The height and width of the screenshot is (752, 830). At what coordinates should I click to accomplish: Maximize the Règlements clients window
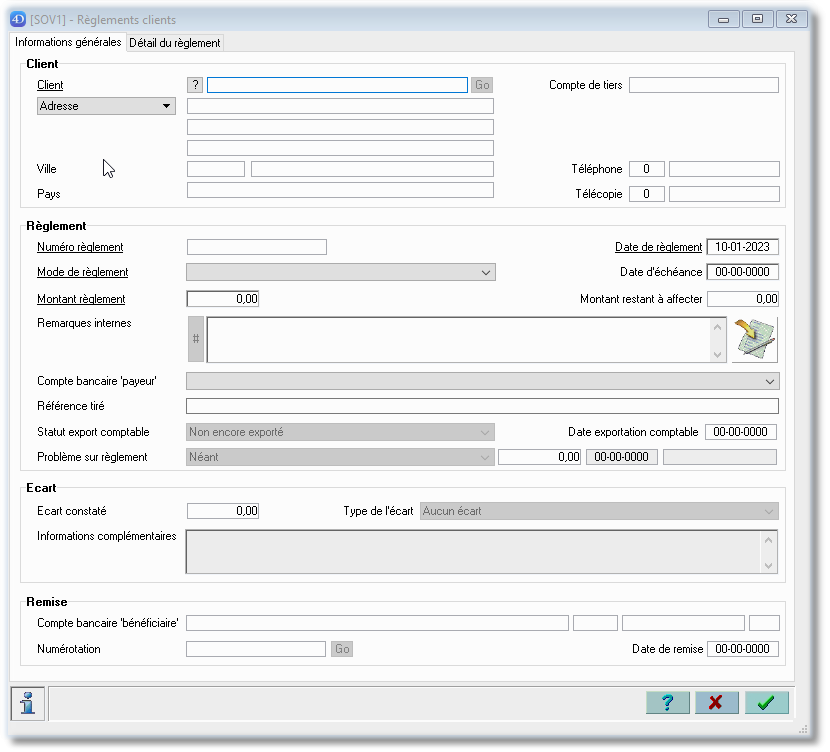(757, 19)
